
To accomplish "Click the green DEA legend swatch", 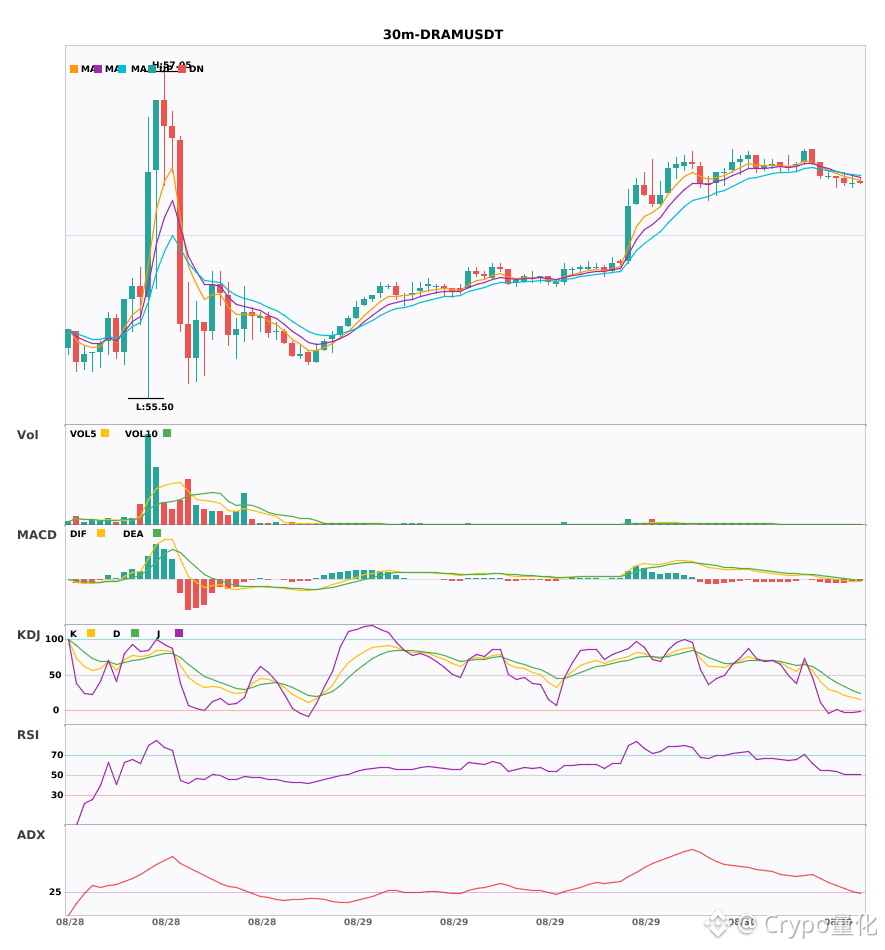I will pos(157,533).
